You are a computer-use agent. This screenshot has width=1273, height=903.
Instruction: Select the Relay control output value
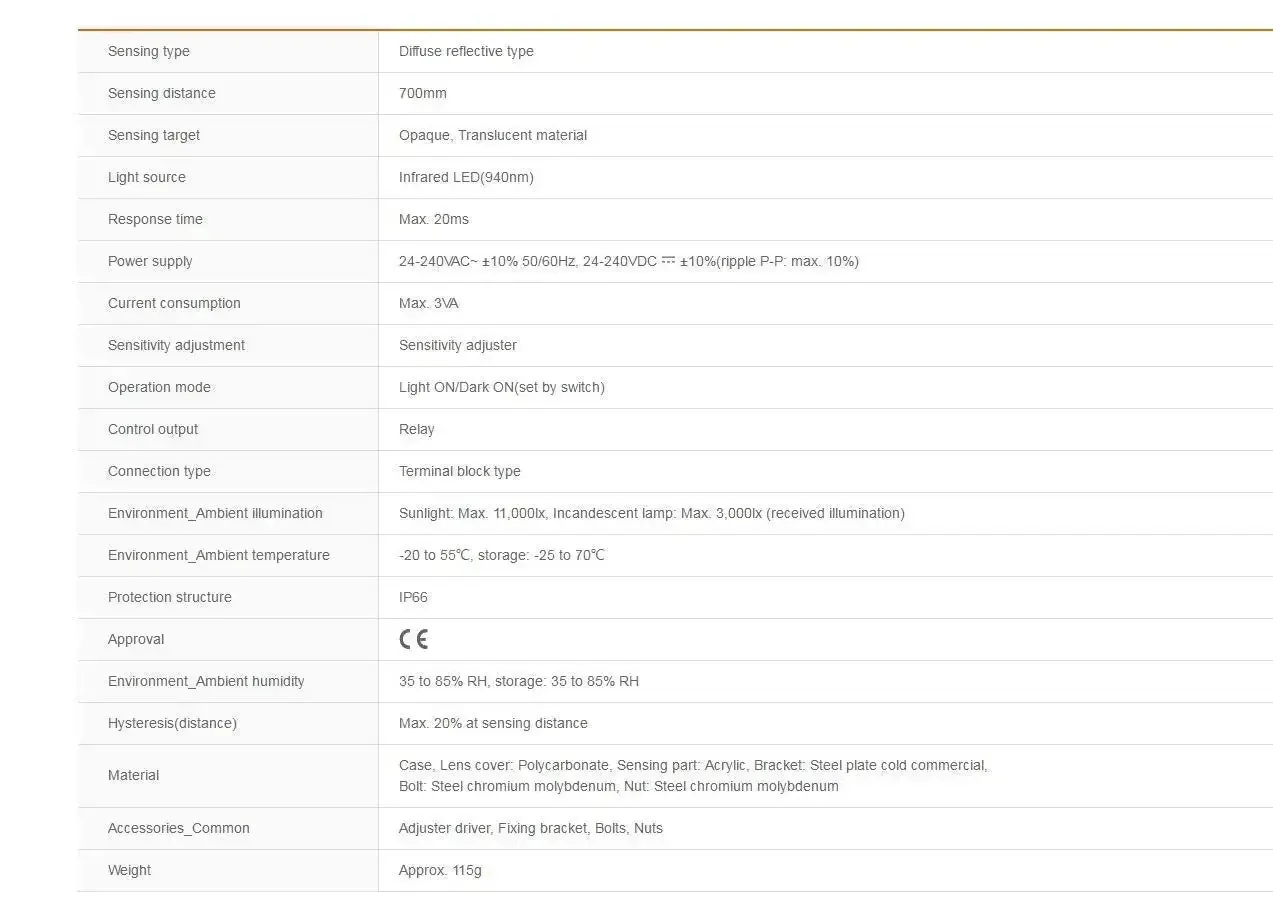417,429
